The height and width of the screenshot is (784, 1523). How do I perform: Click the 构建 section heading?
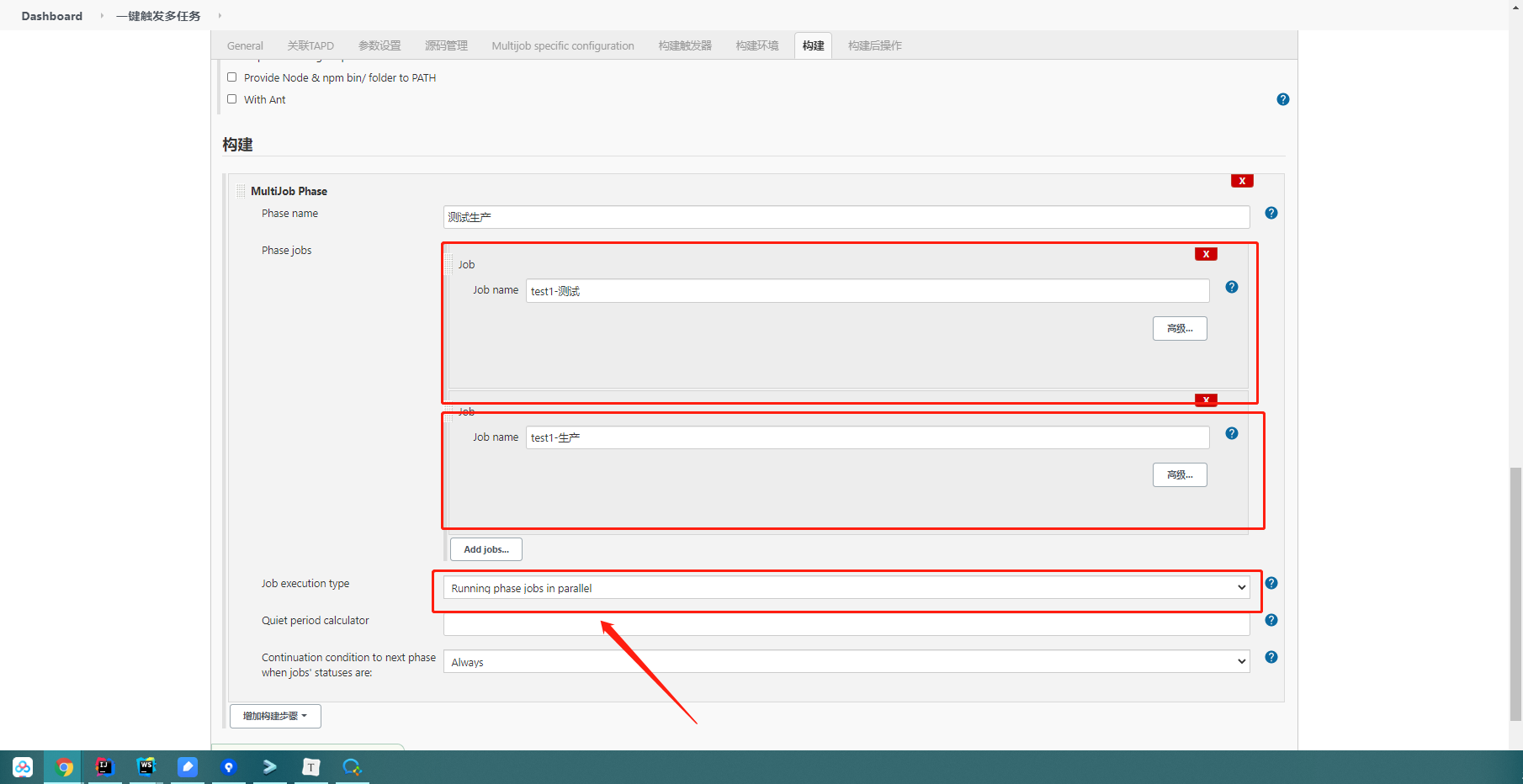pyautogui.click(x=237, y=145)
